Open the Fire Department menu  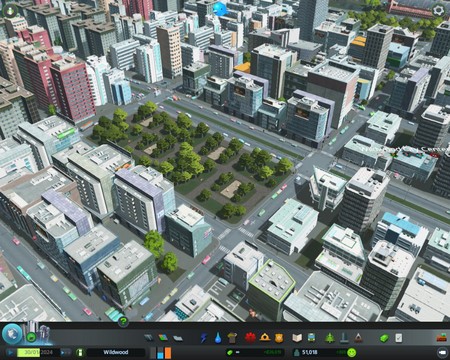265,338
